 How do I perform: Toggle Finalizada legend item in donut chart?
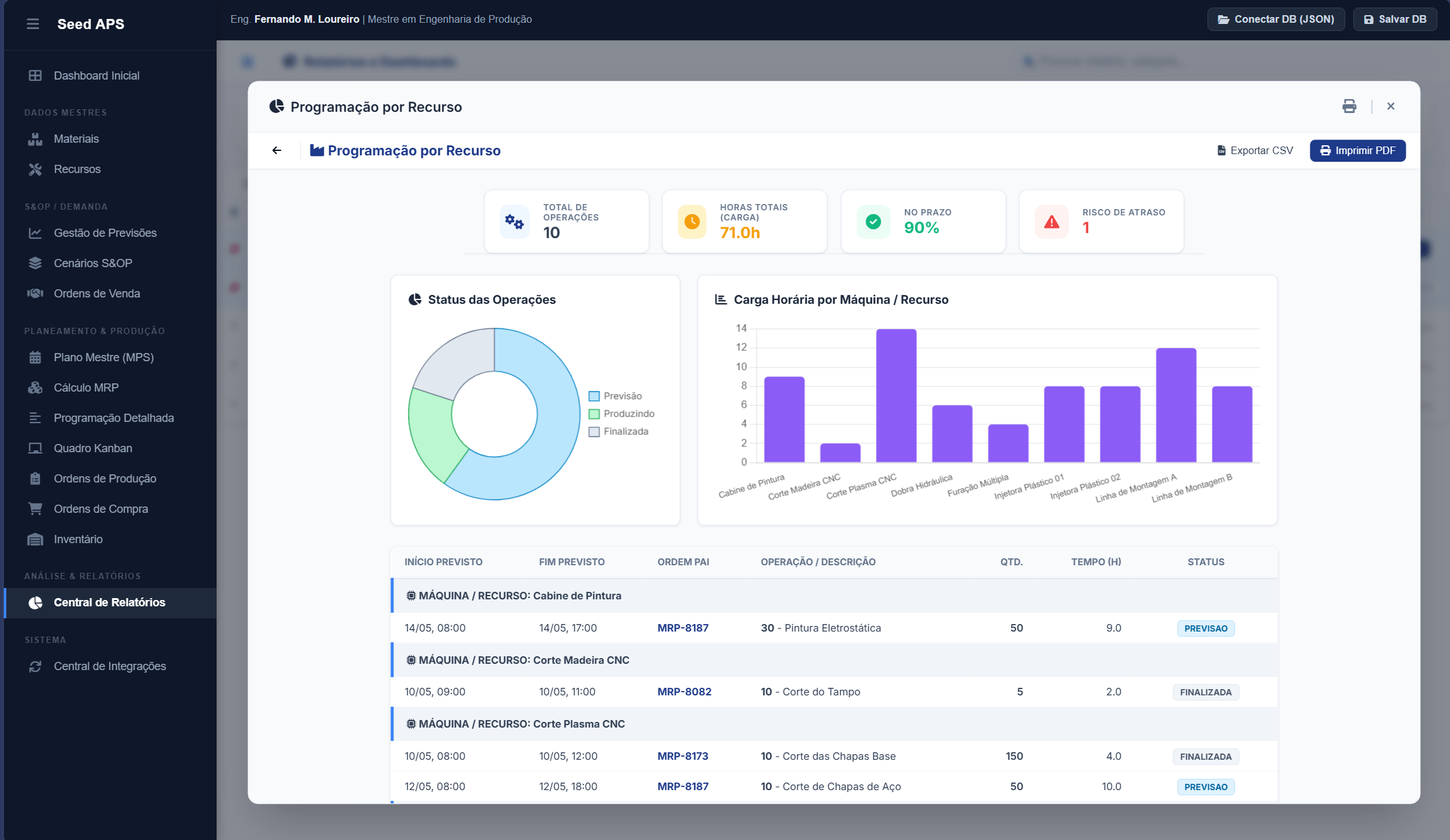pyautogui.click(x=618, y=431)
